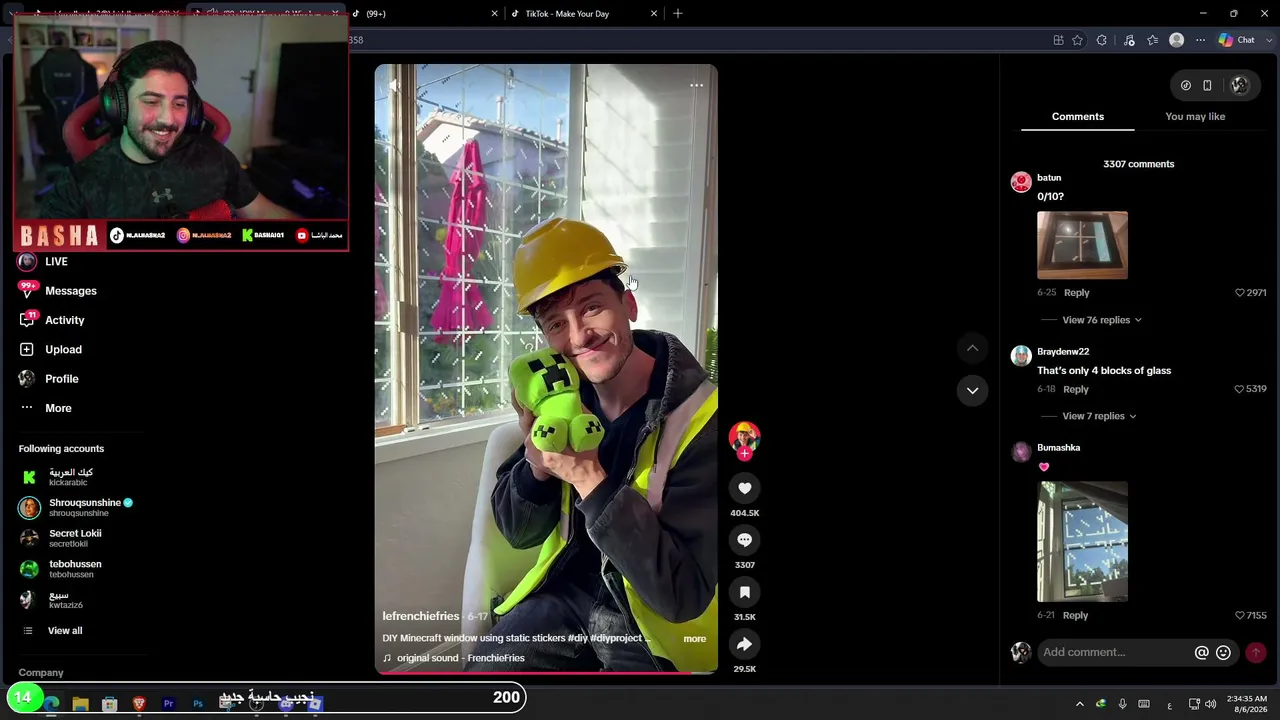This screenshot has width=1280, height=720.
Task: Open the volume control in system tray
Action: click(x=1211, y=704)
